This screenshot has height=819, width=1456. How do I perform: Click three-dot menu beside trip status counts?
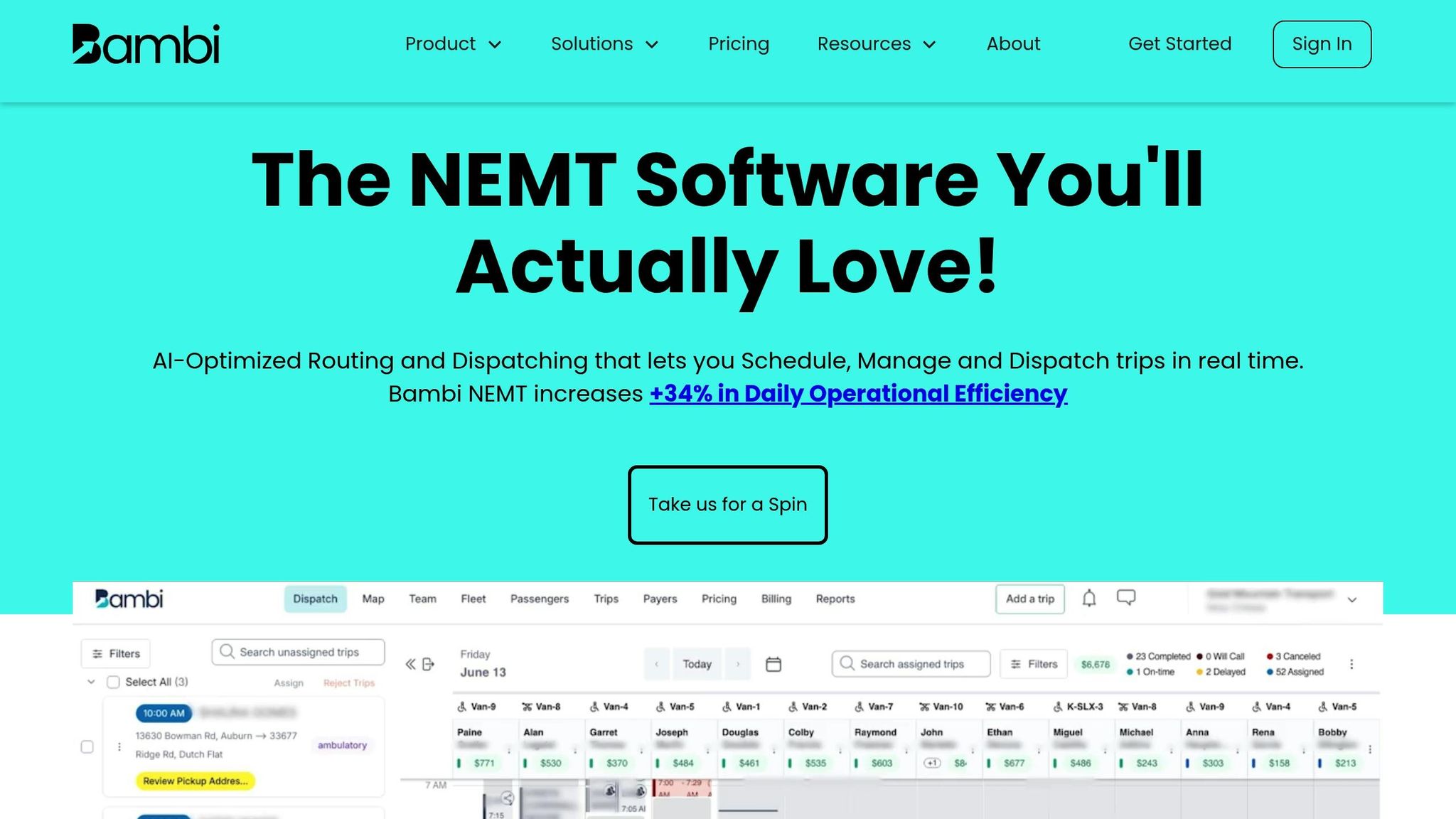[x=1351, y=664]
